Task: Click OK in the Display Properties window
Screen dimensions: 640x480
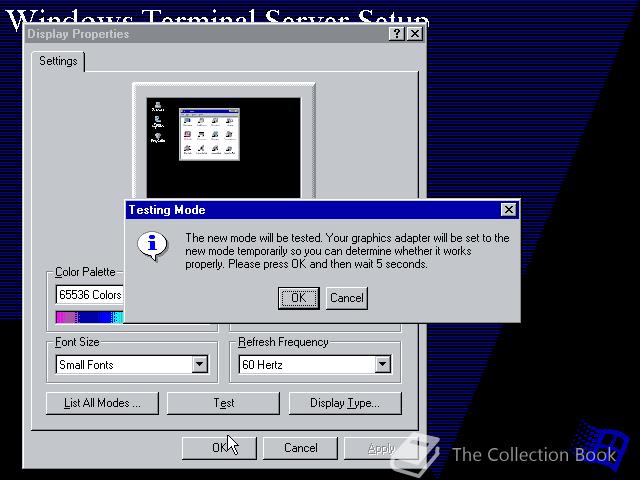Action: pos(219,448)
